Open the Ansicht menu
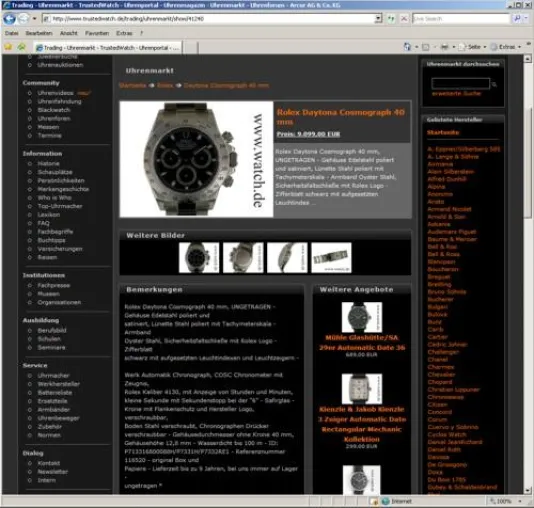The height and width of the screenshot is (508, 534). click(68, 33)
